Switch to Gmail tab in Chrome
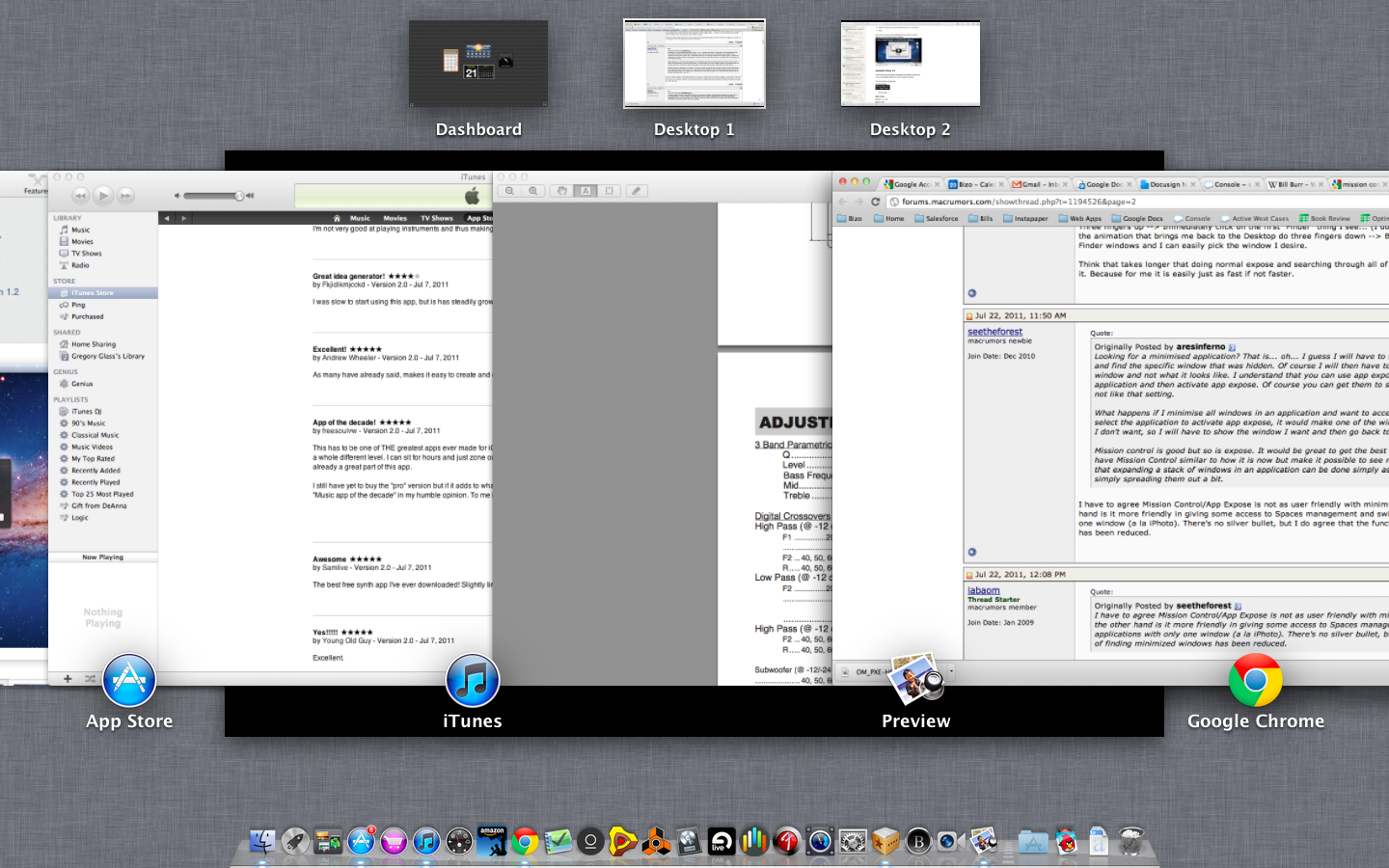This screenshot has width=1389, height=868. [x=1039, y=184]
